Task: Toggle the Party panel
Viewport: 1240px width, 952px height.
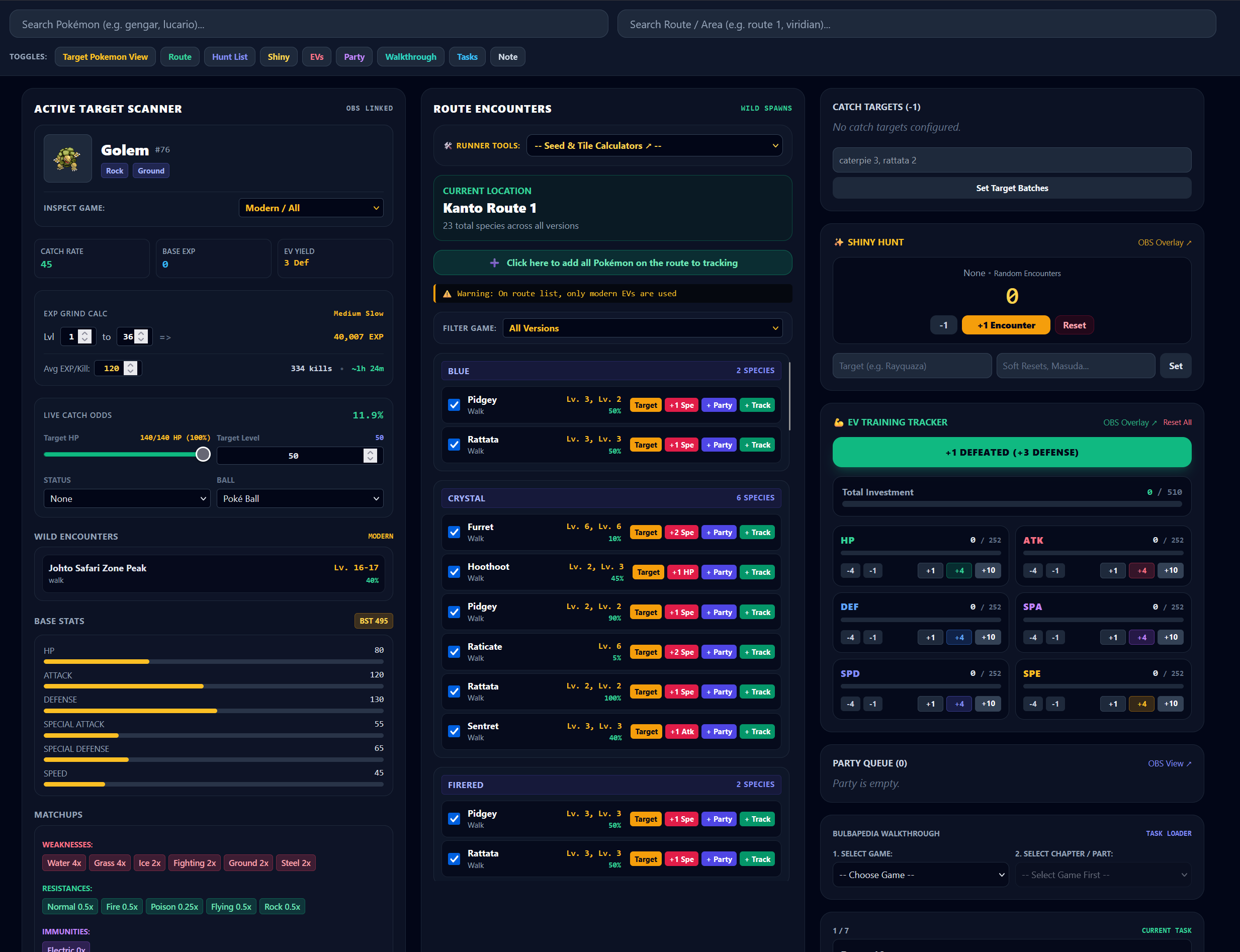Action: point(354,57)
